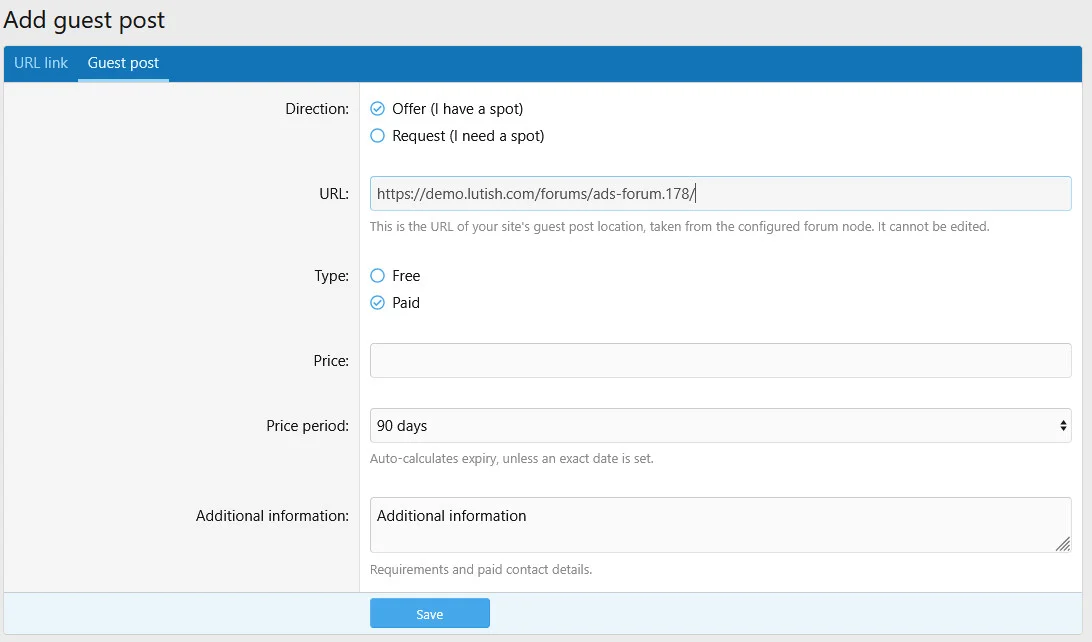Screen dimensions: 1092x642
Task: Grab the text area resize handle
Action: 1063,544
